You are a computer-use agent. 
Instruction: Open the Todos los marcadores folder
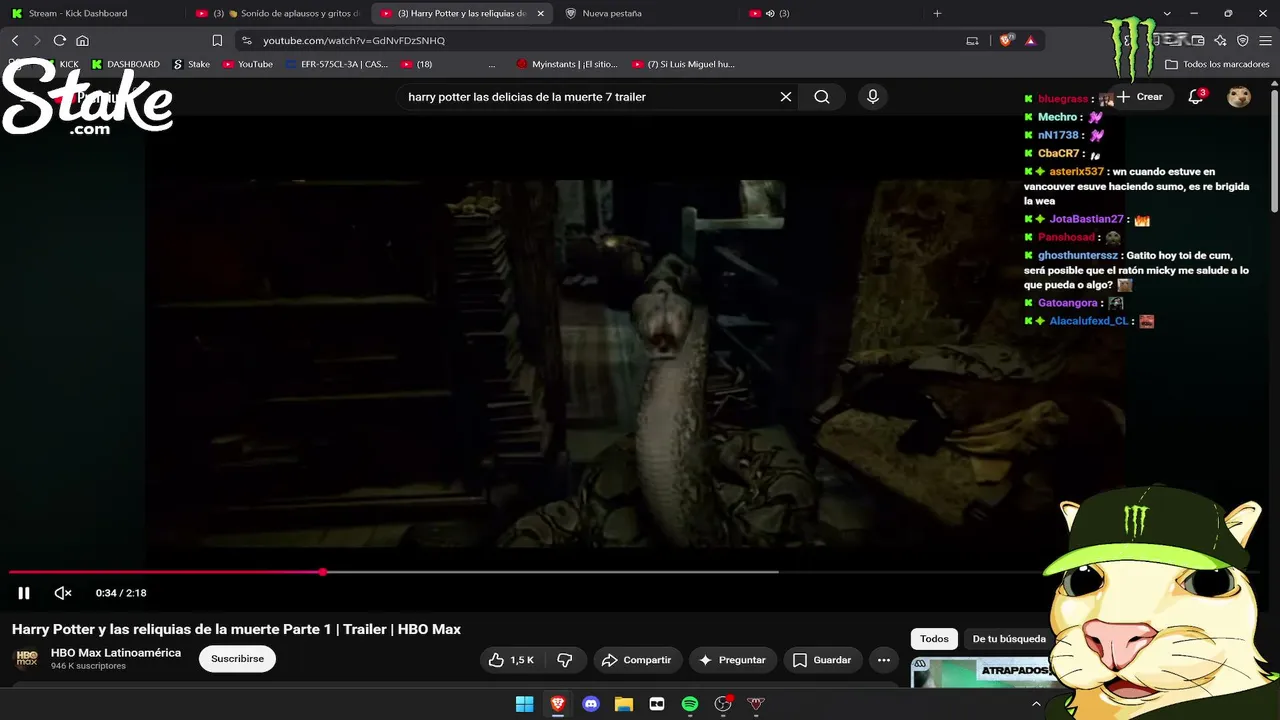tap(1217, 64)
